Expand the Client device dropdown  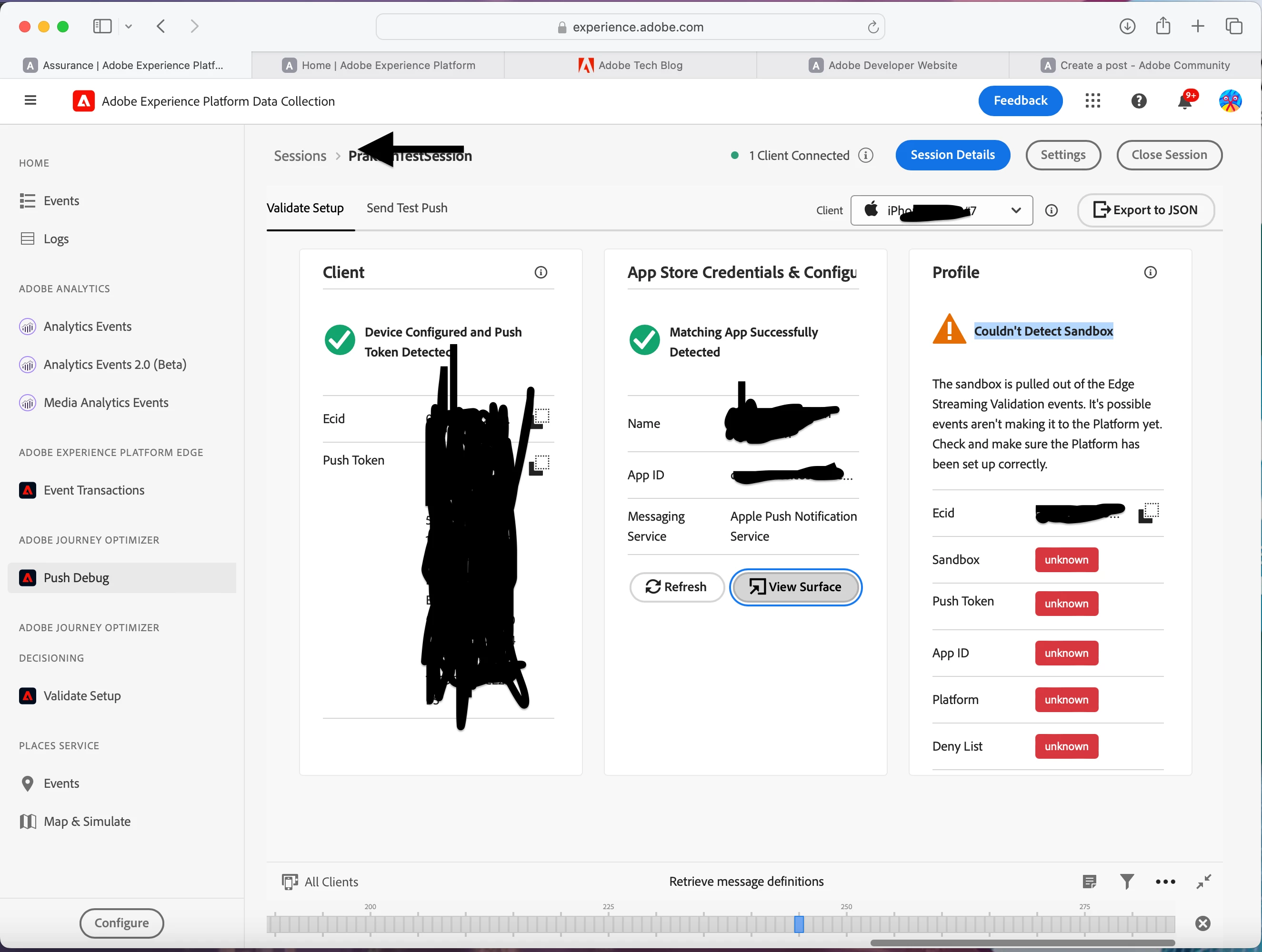[x=1015, y=210]
